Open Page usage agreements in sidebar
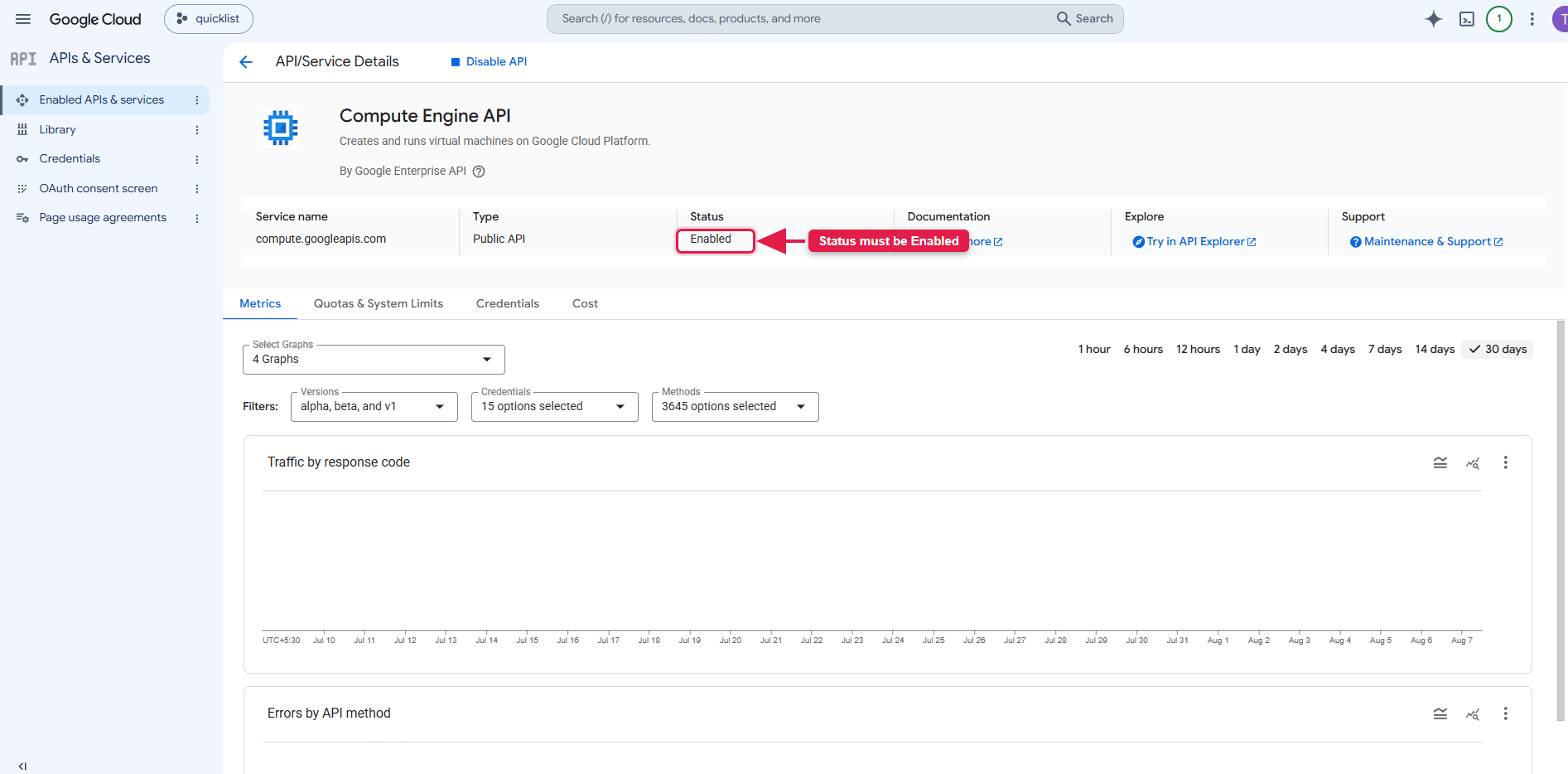The height and width of the screenshot is (774, 1568). (104, 218)
